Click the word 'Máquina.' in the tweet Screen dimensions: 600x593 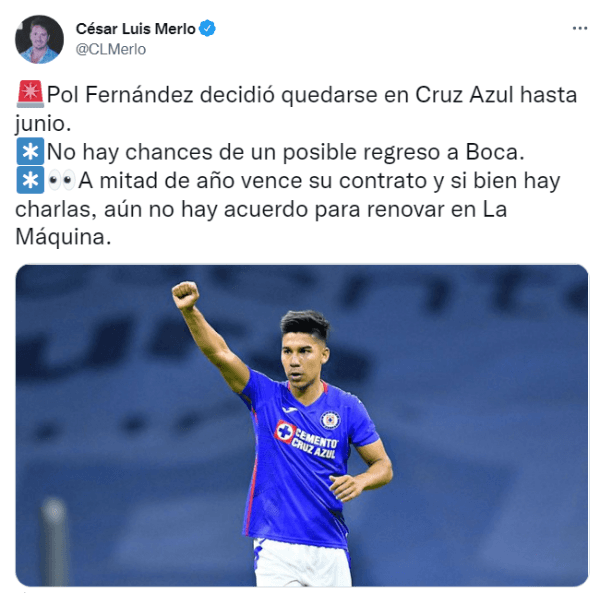(63, 237)
